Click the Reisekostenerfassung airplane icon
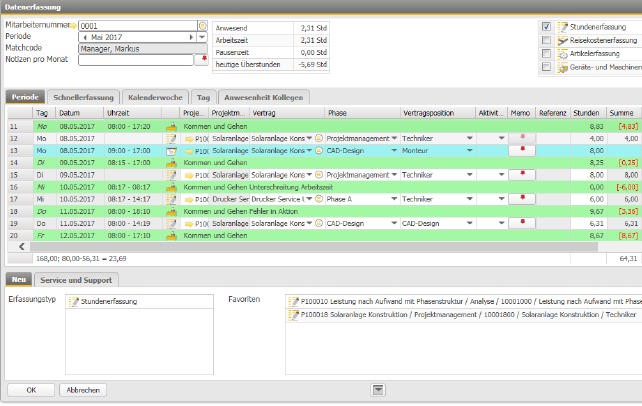642x406 pixels. click(563, 41)
